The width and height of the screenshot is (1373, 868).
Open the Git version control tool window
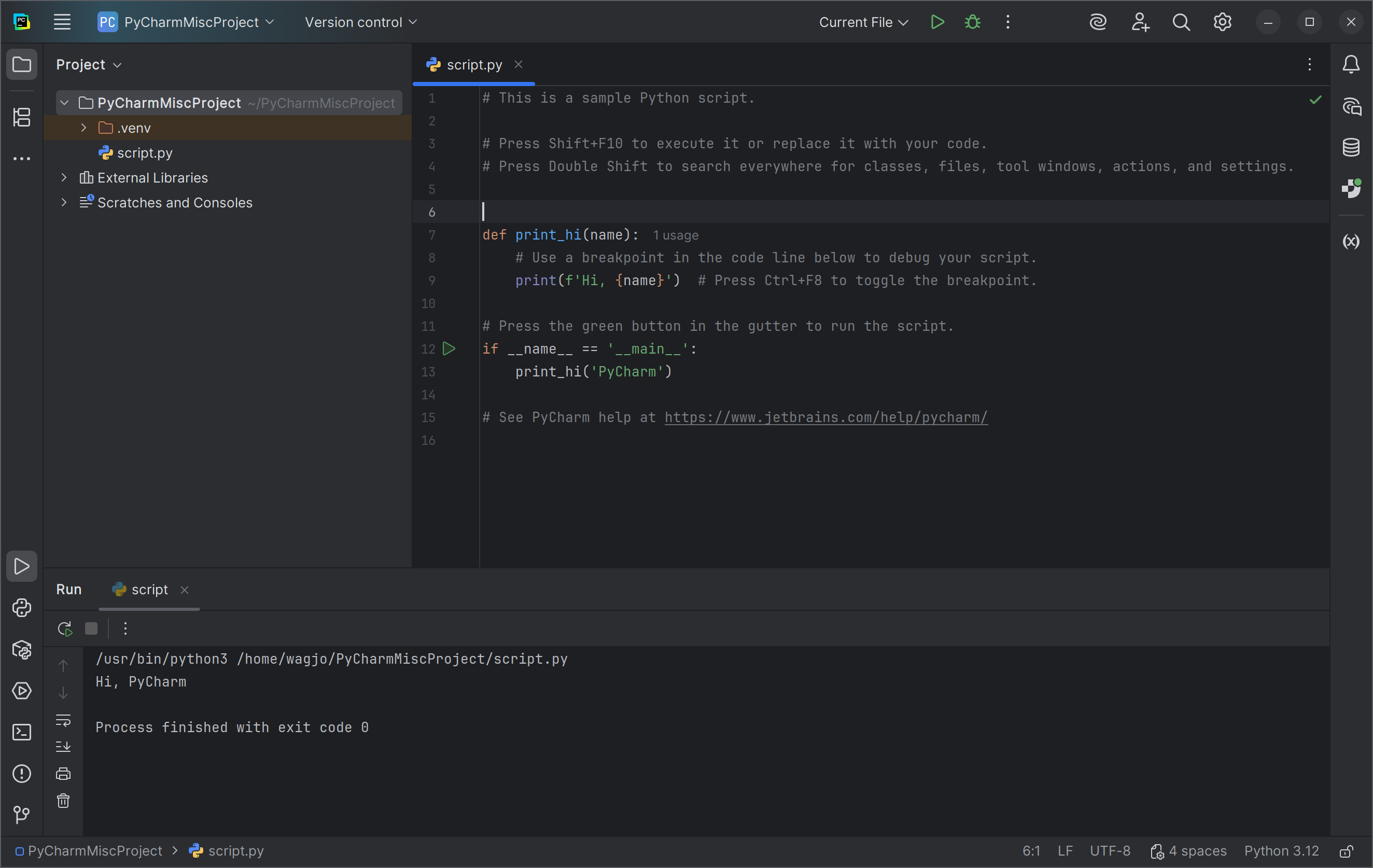click(x=22, y=815)
